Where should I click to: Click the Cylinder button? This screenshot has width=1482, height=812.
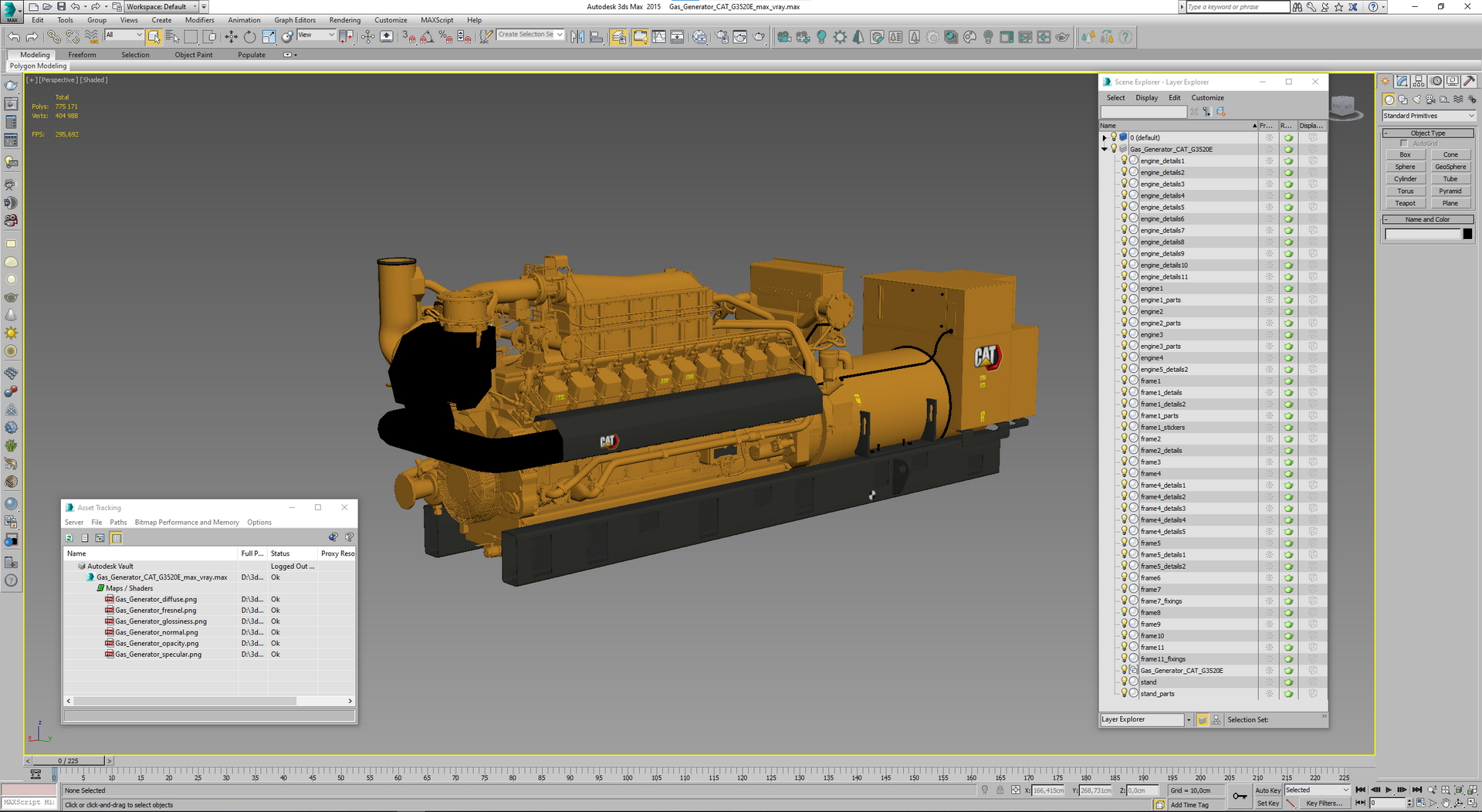pos(1405,179)
